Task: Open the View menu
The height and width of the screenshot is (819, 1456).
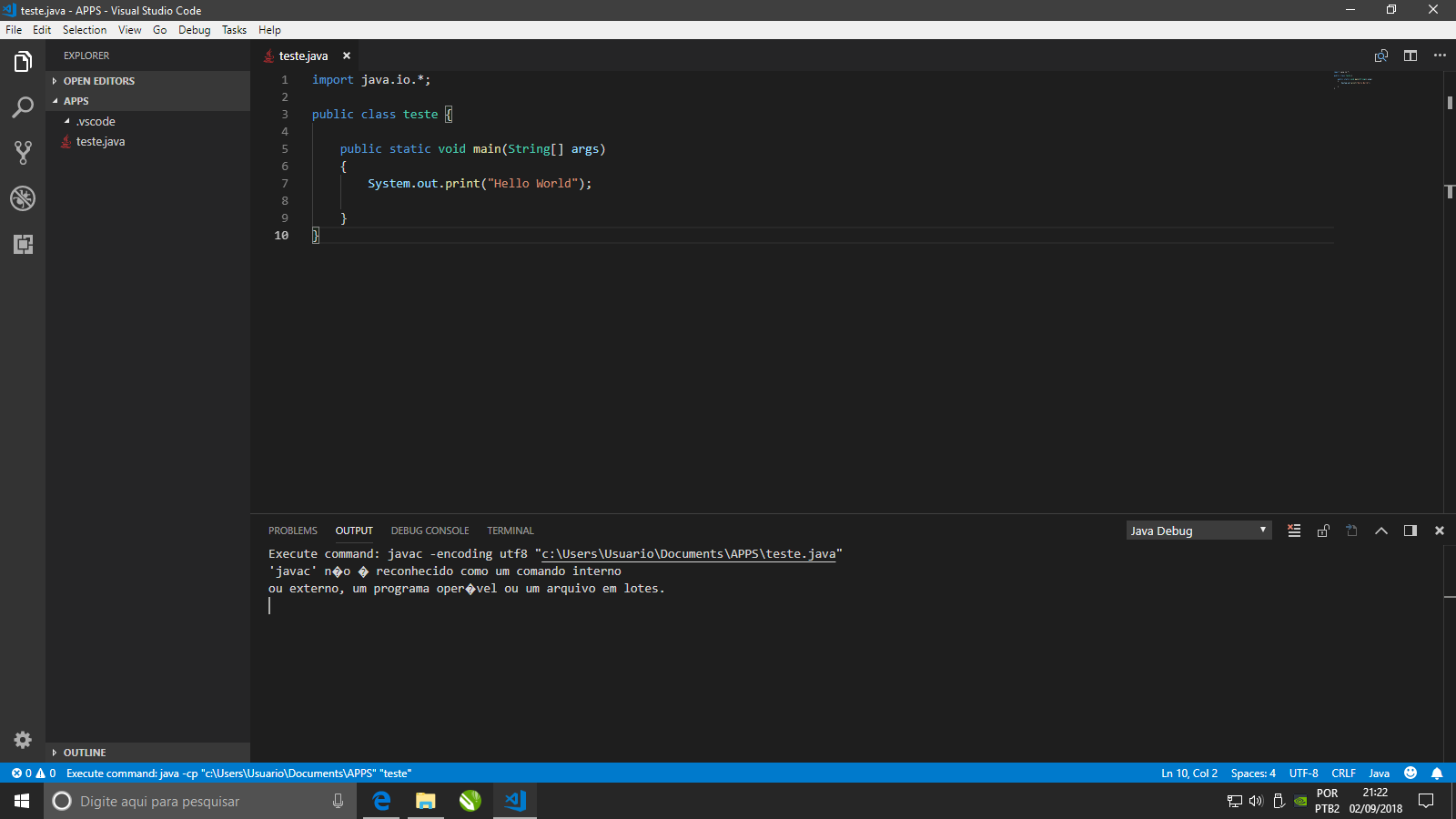Action: (x=130, y=30)
